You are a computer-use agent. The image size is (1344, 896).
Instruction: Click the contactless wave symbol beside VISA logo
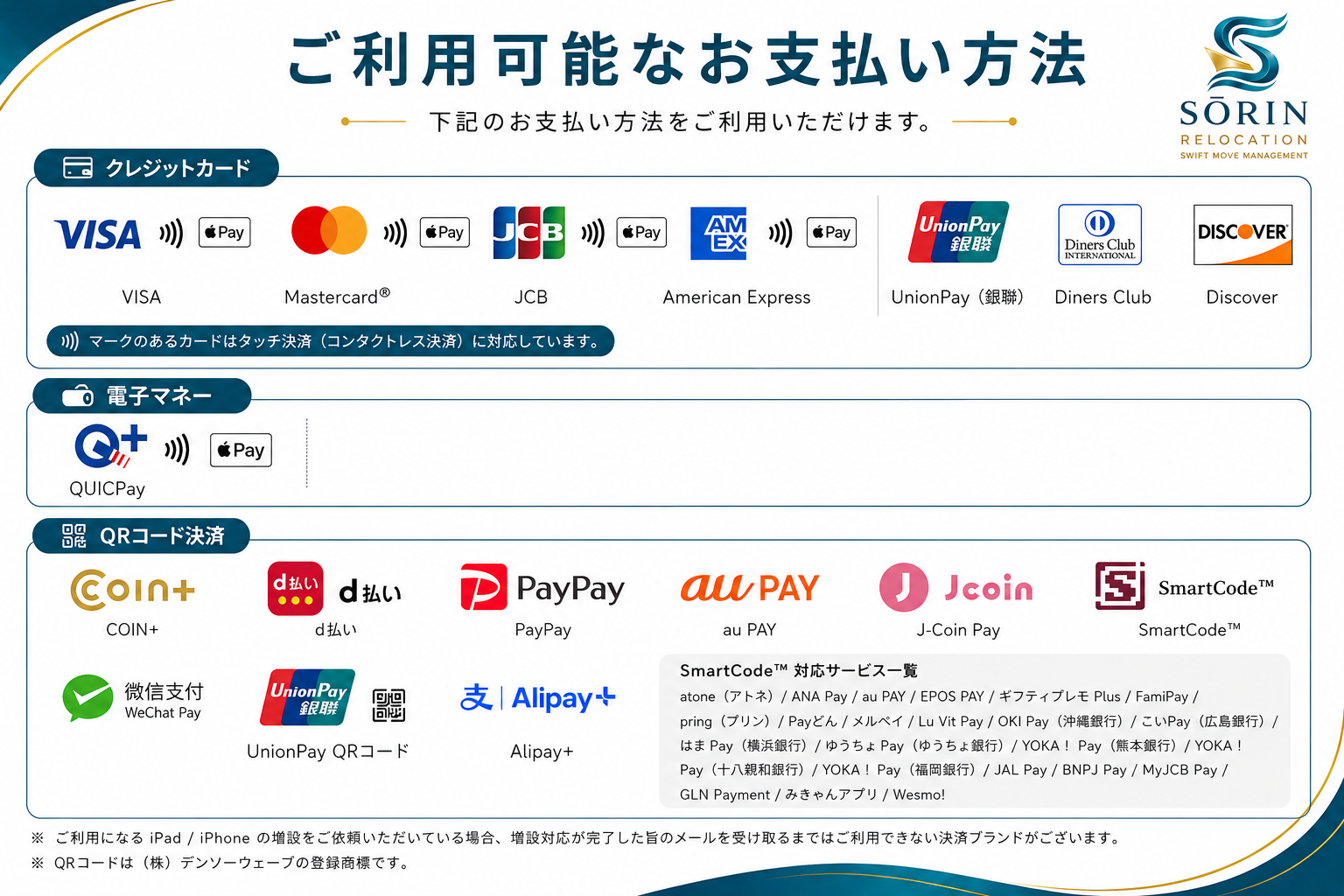tap(171, 234)
